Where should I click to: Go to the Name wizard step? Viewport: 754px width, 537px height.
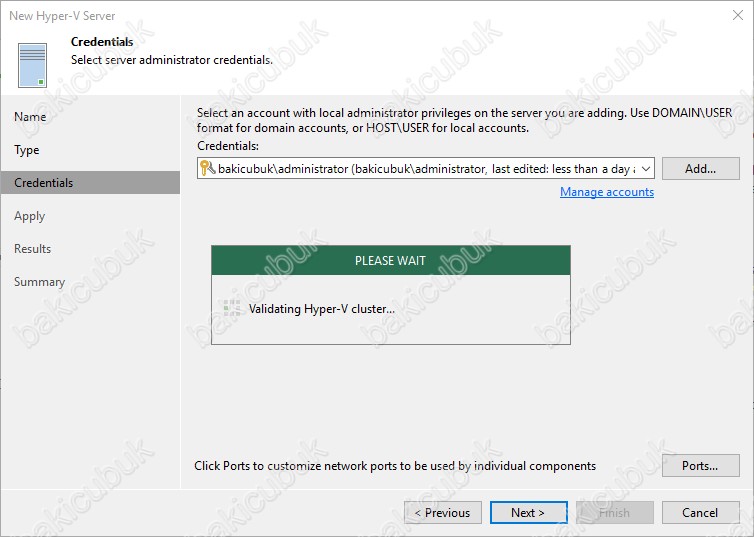[x=30, y=117]
